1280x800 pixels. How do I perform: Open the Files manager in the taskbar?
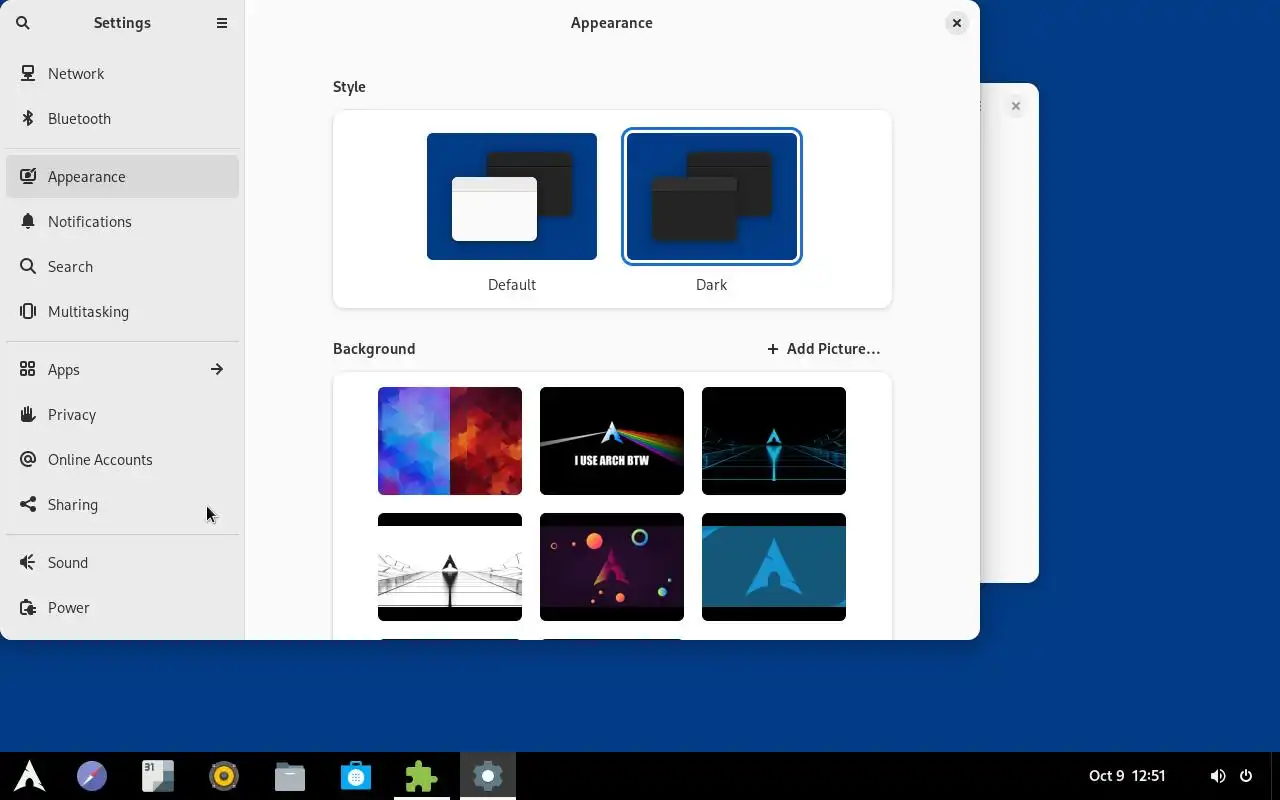290,776
